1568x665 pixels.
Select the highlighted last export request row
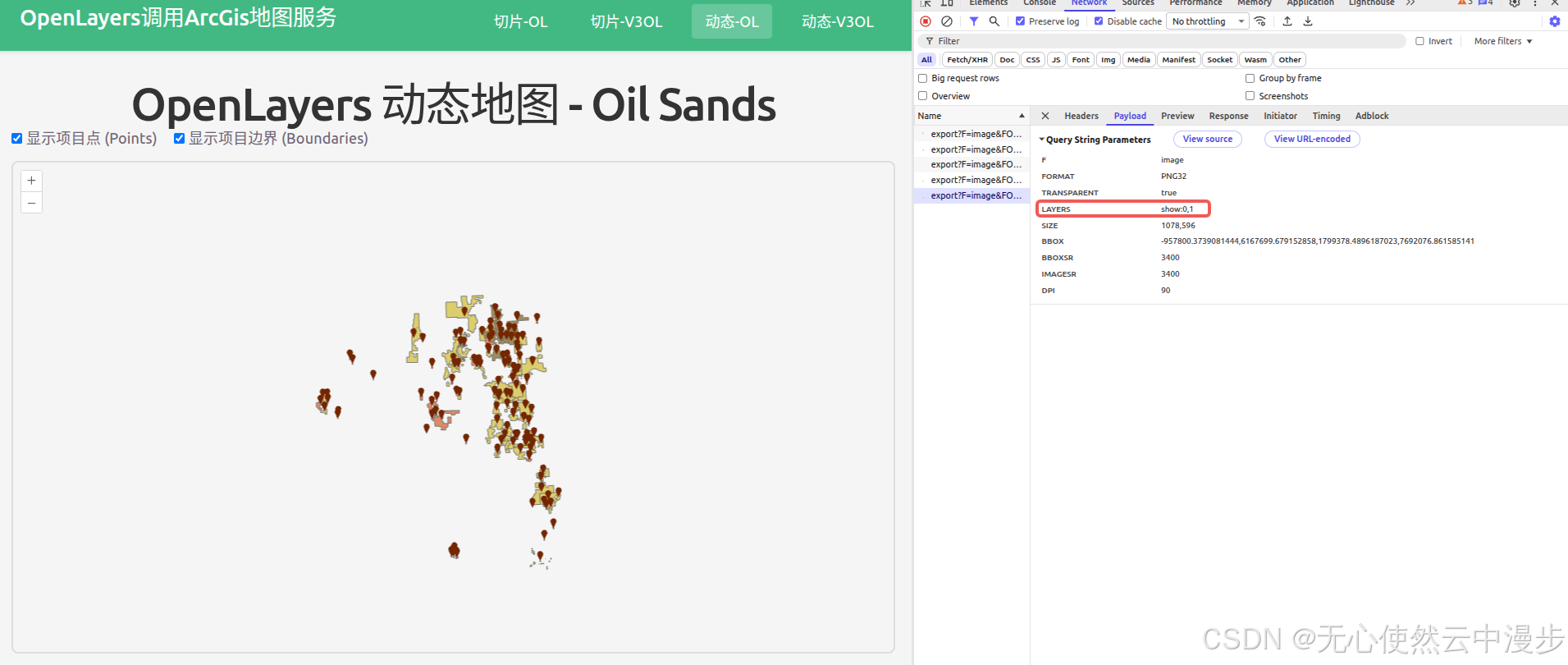click(x=971, y=195)
